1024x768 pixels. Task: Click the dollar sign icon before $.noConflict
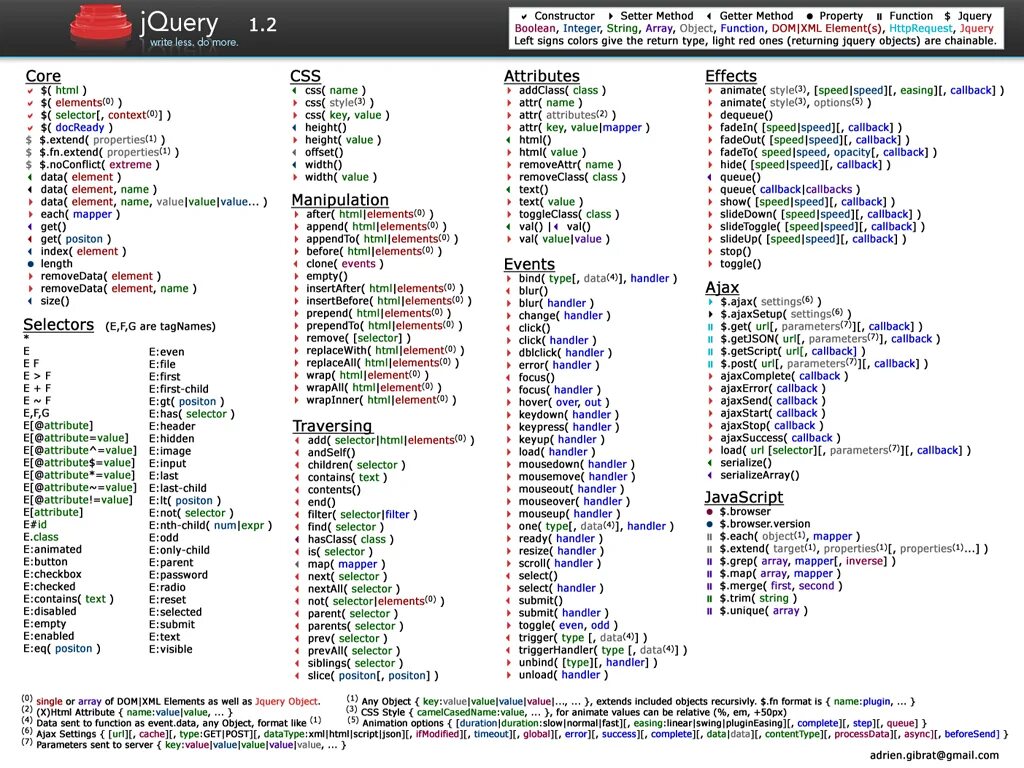tap(29, 165)
